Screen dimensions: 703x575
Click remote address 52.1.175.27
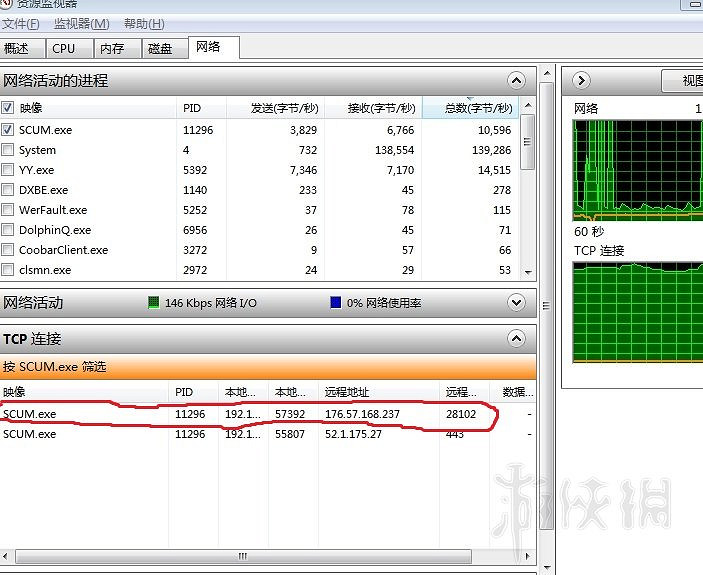pyautogui.click(x=353, y=434)
